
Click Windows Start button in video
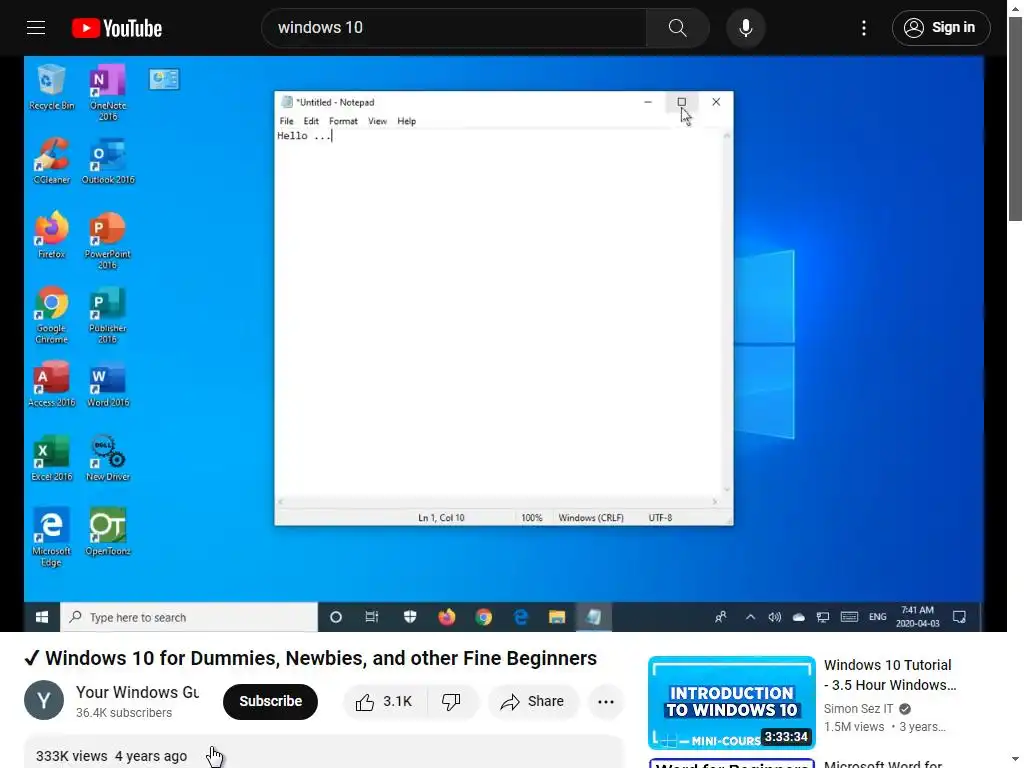tap(42, 617)
